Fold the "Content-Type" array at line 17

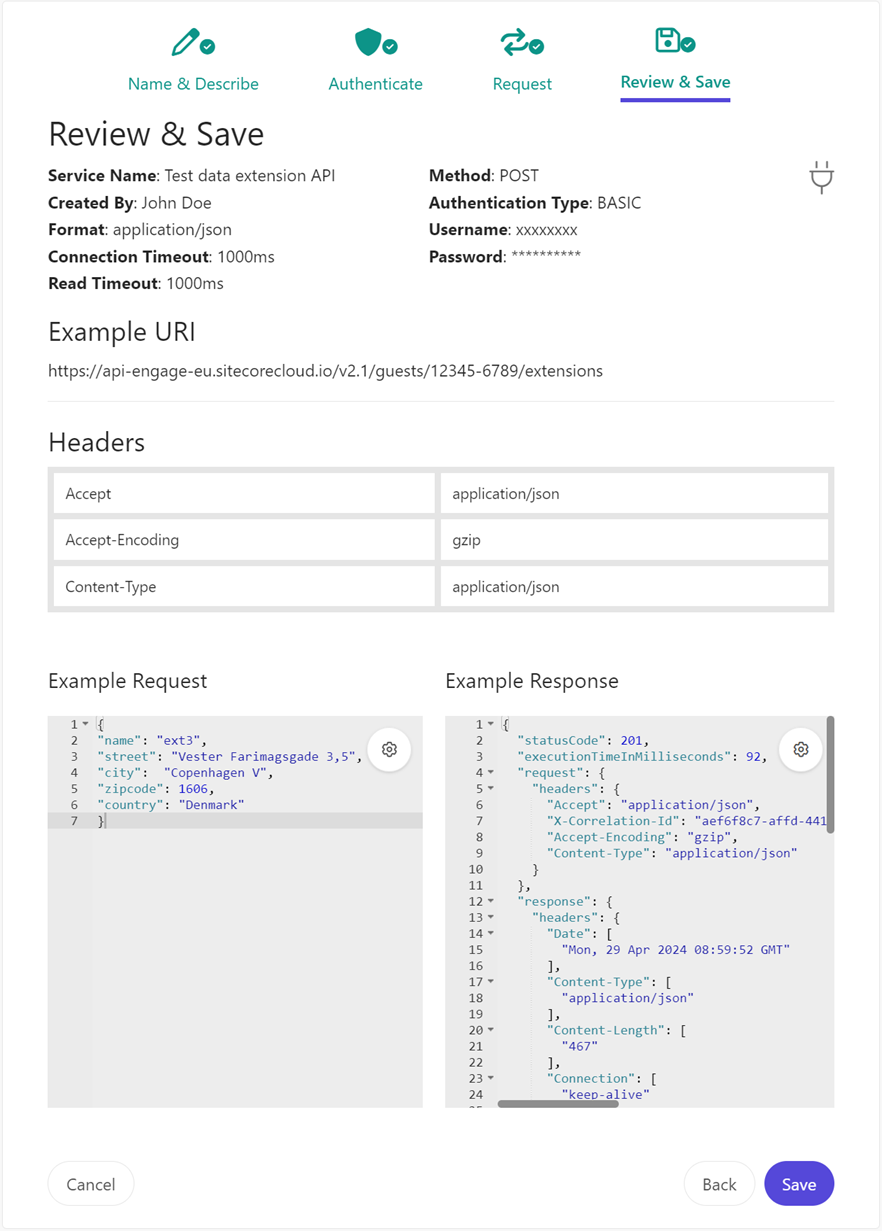point(491,982)
